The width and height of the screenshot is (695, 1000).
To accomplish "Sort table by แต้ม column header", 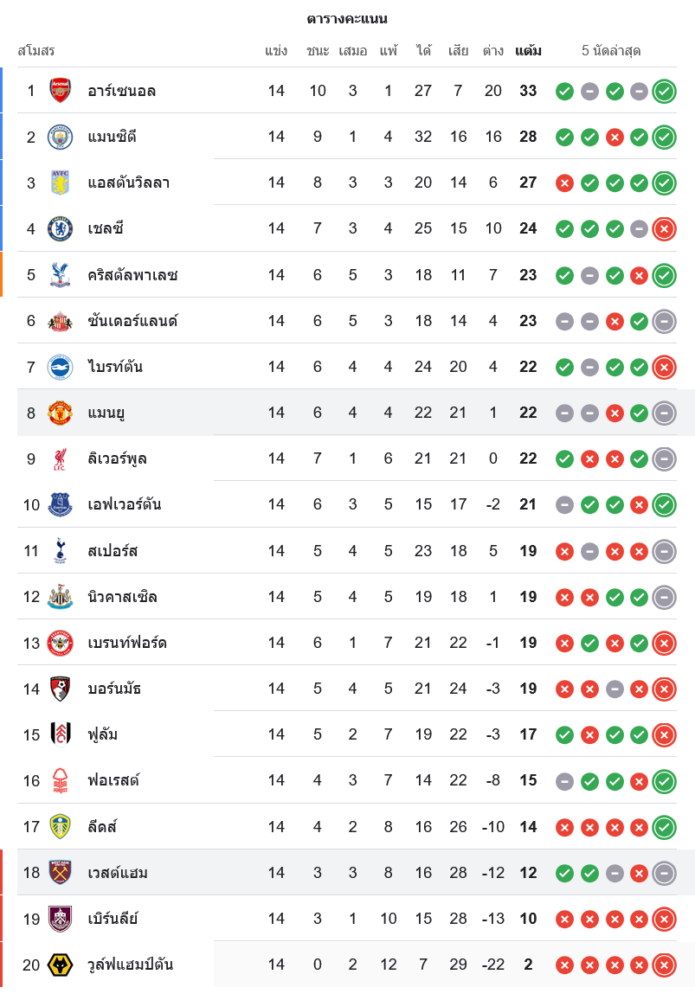I will [x=528, y=50].
